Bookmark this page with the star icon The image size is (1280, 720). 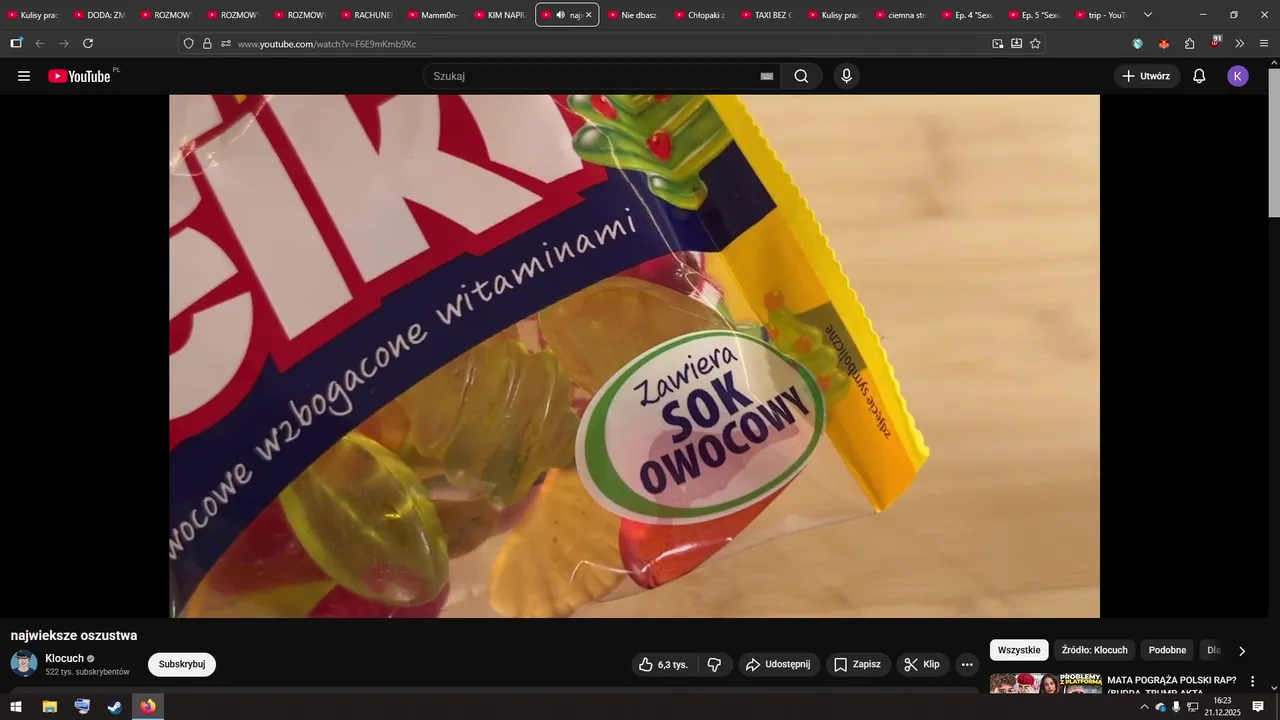(1035, 44)
